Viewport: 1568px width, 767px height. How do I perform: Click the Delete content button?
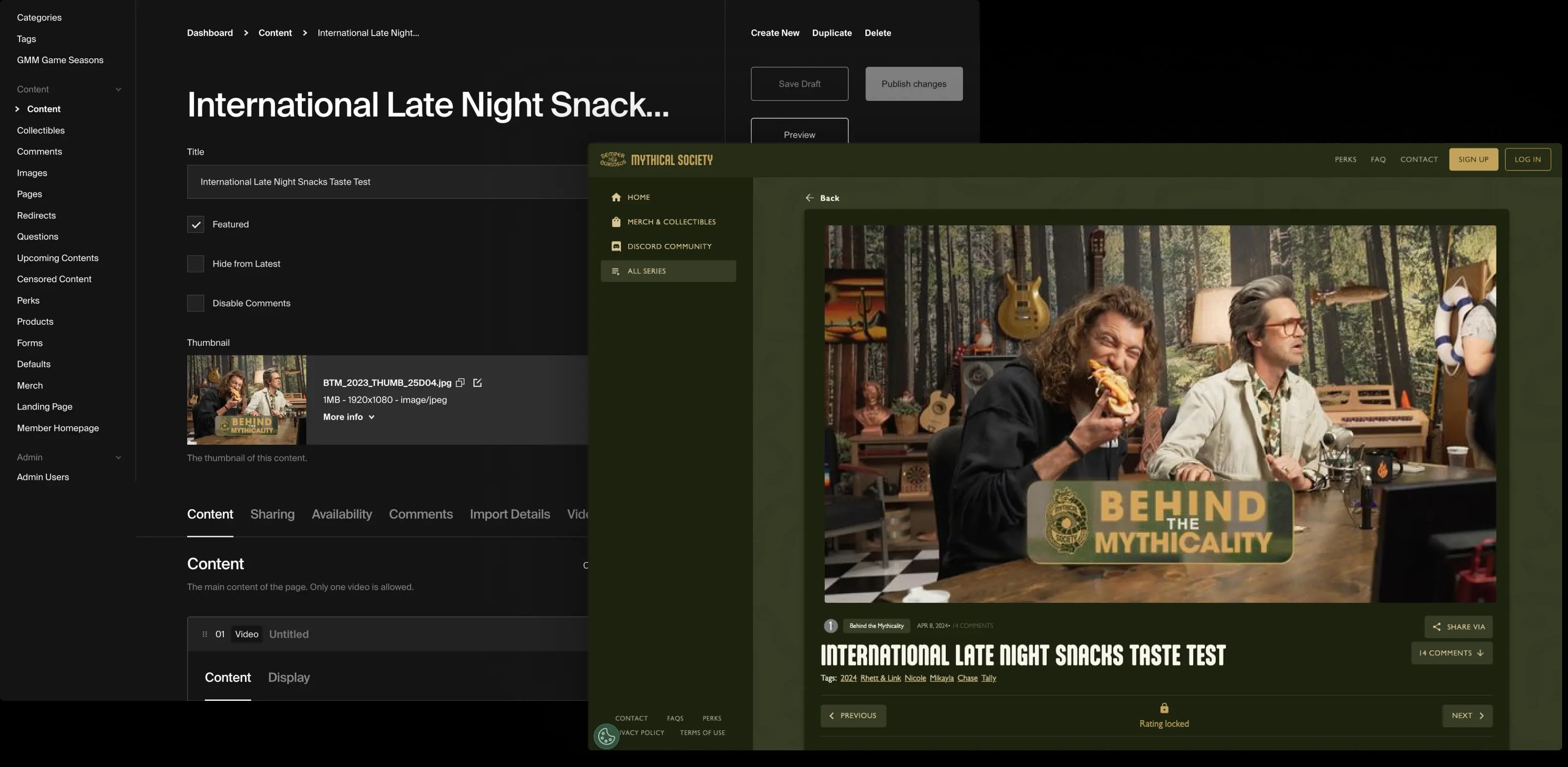[x=878, y=33]
